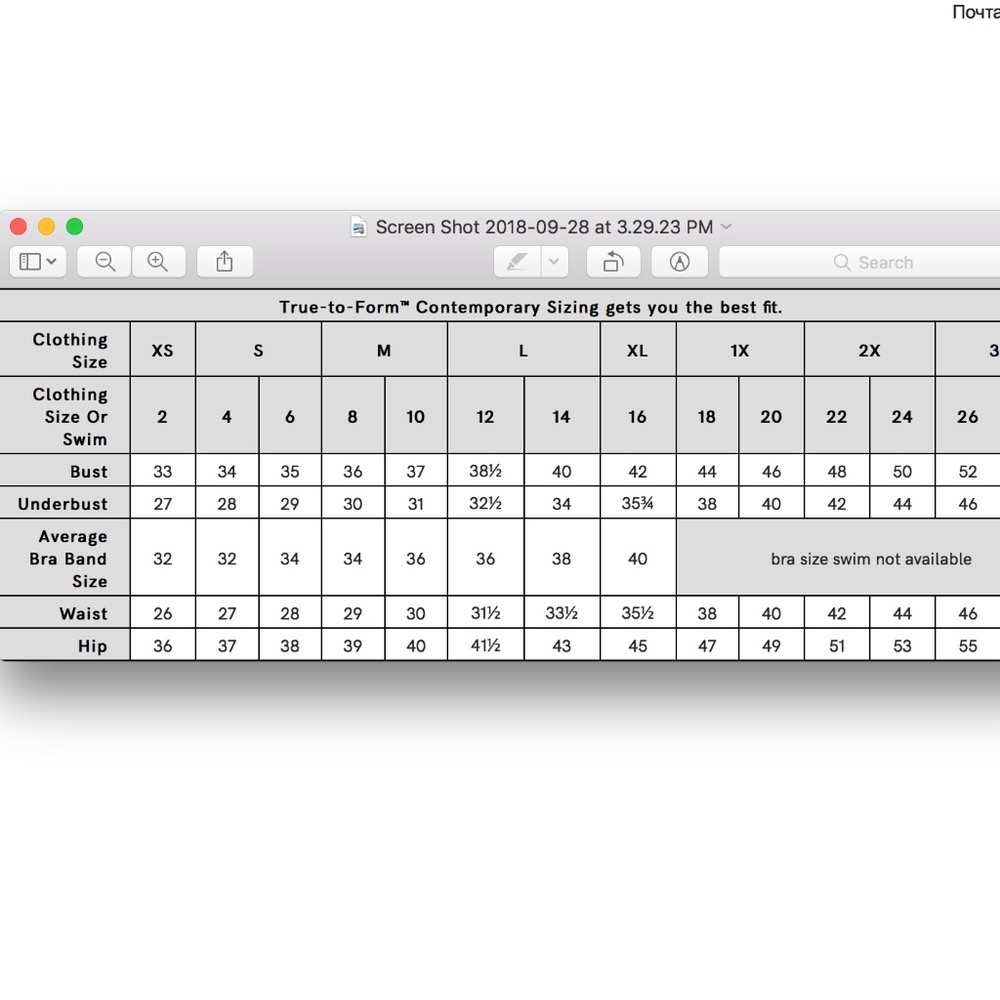Select the 'S' clothing size header cell
This screenshot has height=1000, width=1000.
pyautogui.click(x=258, y=350)
